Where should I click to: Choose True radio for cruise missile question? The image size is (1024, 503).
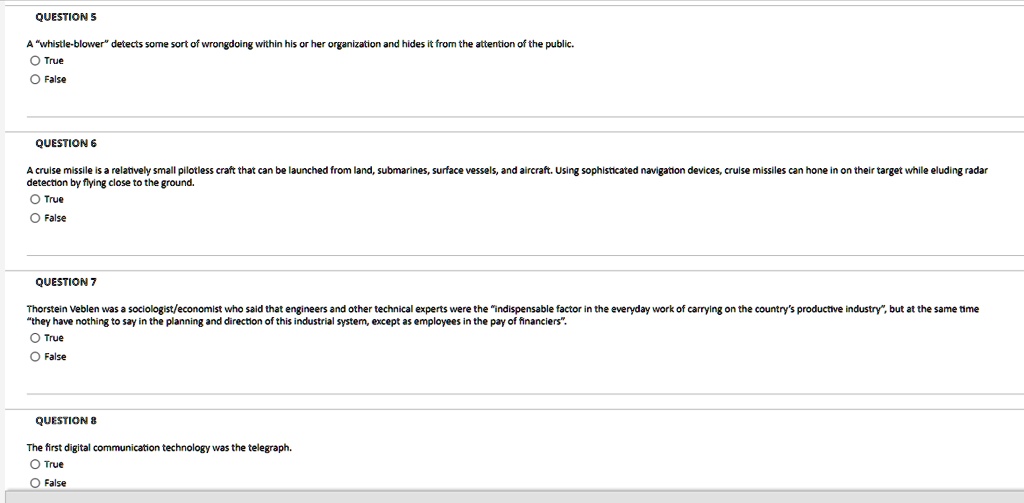[35, 199]
